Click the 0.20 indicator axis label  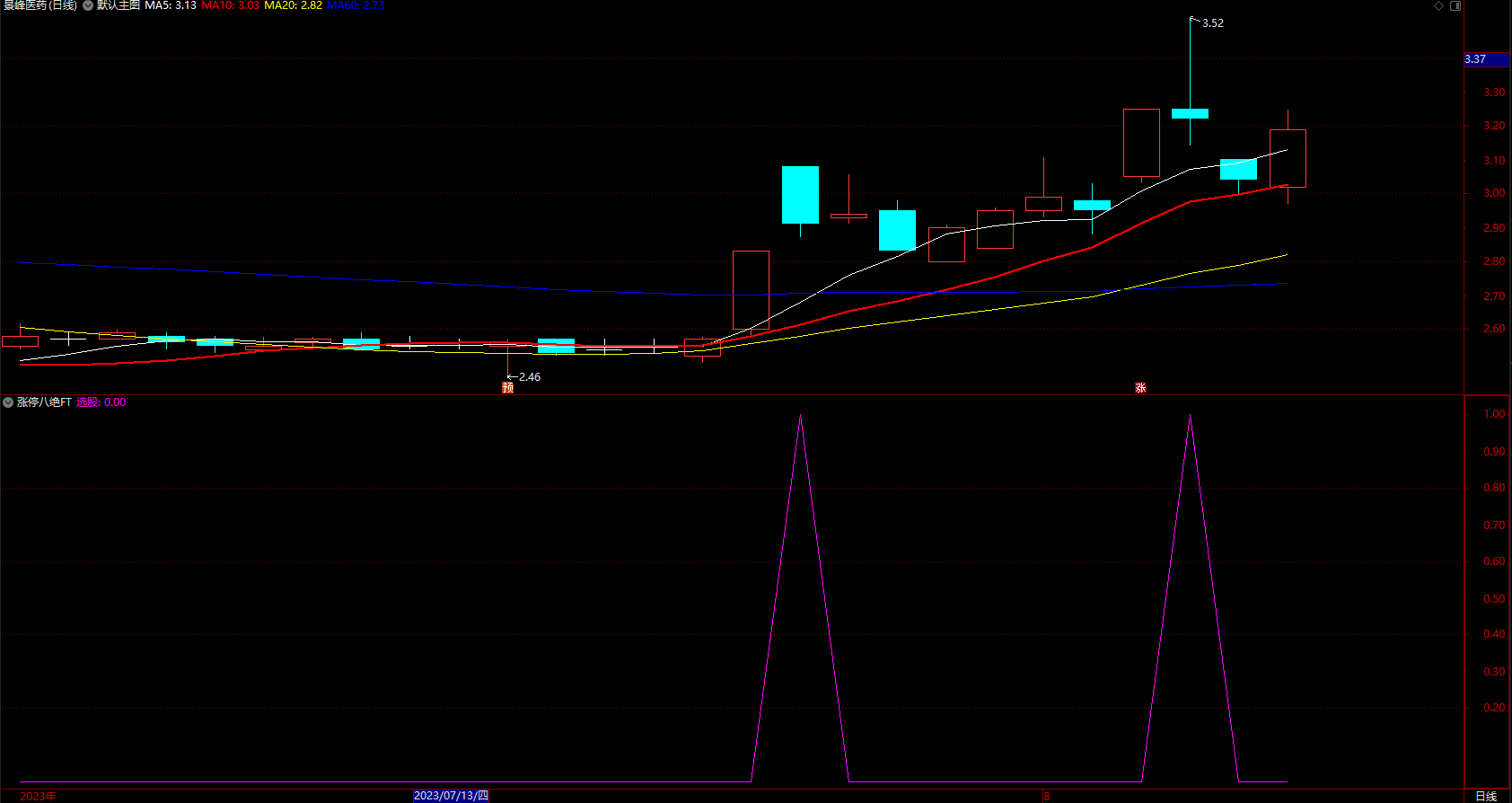pos(1494,708)
